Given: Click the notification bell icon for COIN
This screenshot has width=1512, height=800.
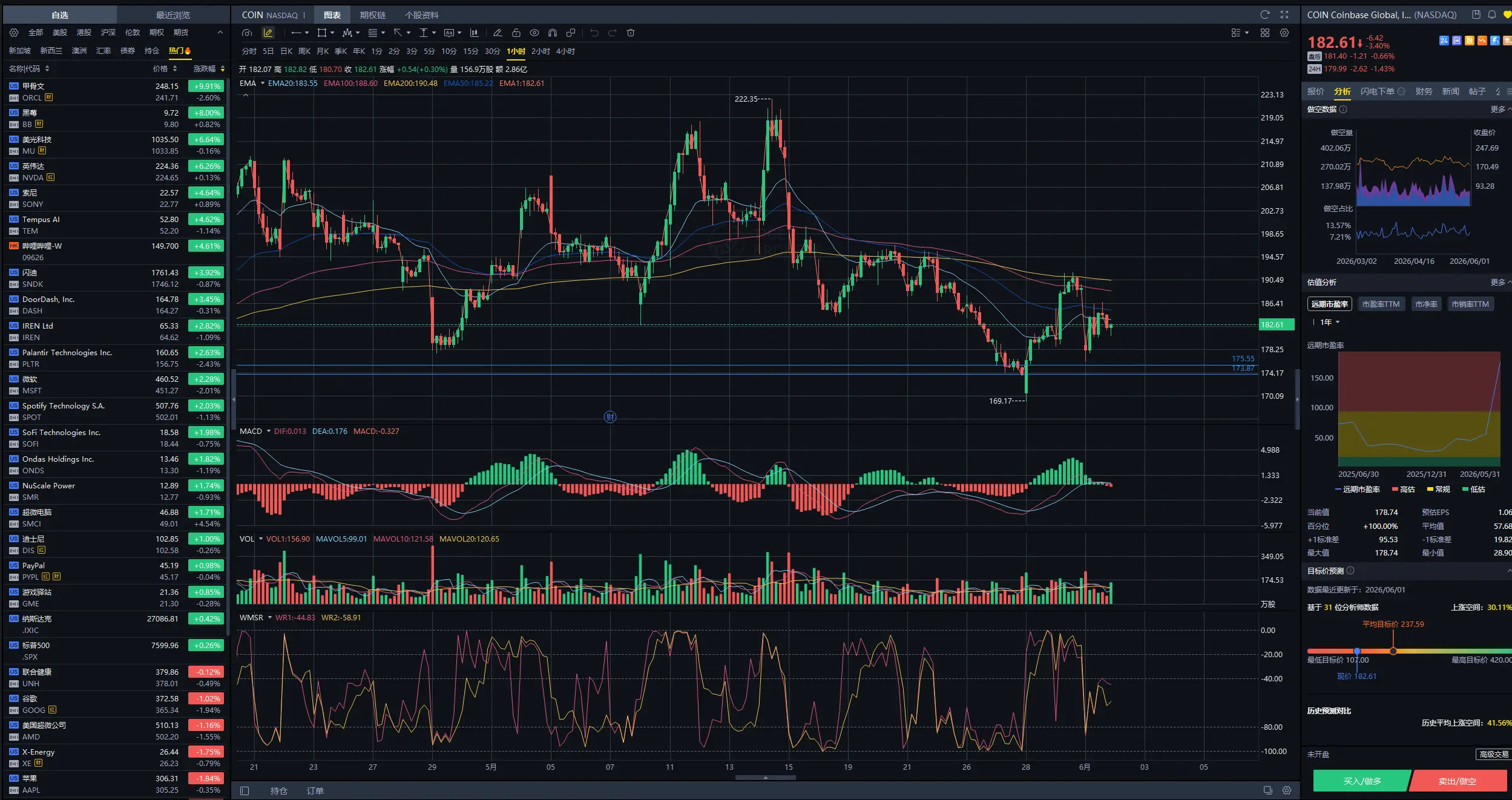Looking at the screenshot, I should coord(1492,15).
